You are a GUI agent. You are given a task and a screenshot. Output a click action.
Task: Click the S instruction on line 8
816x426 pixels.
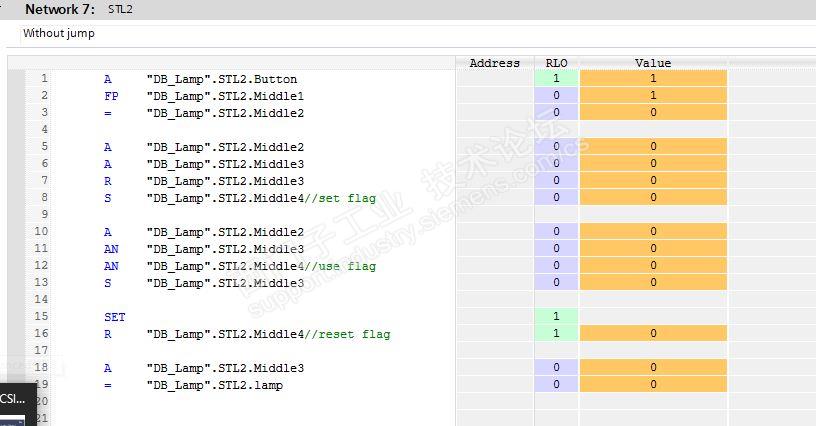108,198
